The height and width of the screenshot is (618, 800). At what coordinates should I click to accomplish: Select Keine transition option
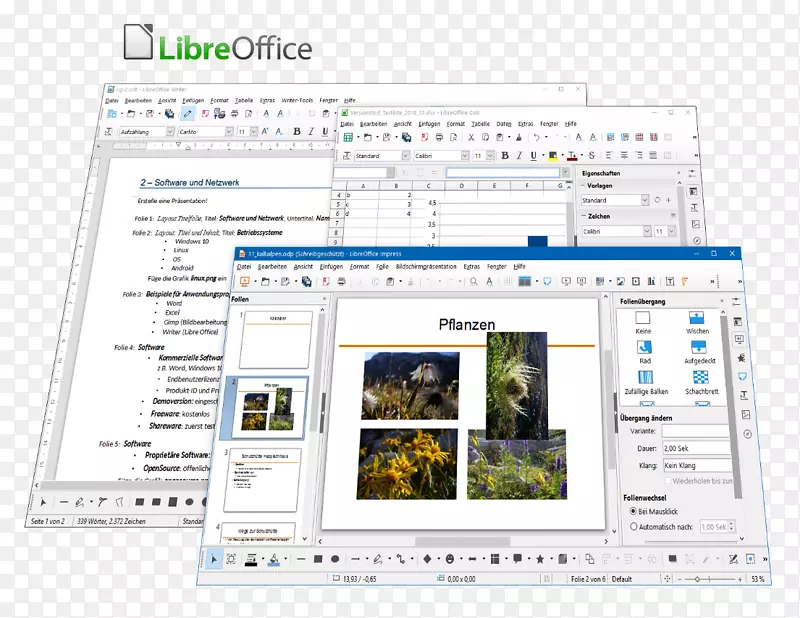click(x=643, y=317)
